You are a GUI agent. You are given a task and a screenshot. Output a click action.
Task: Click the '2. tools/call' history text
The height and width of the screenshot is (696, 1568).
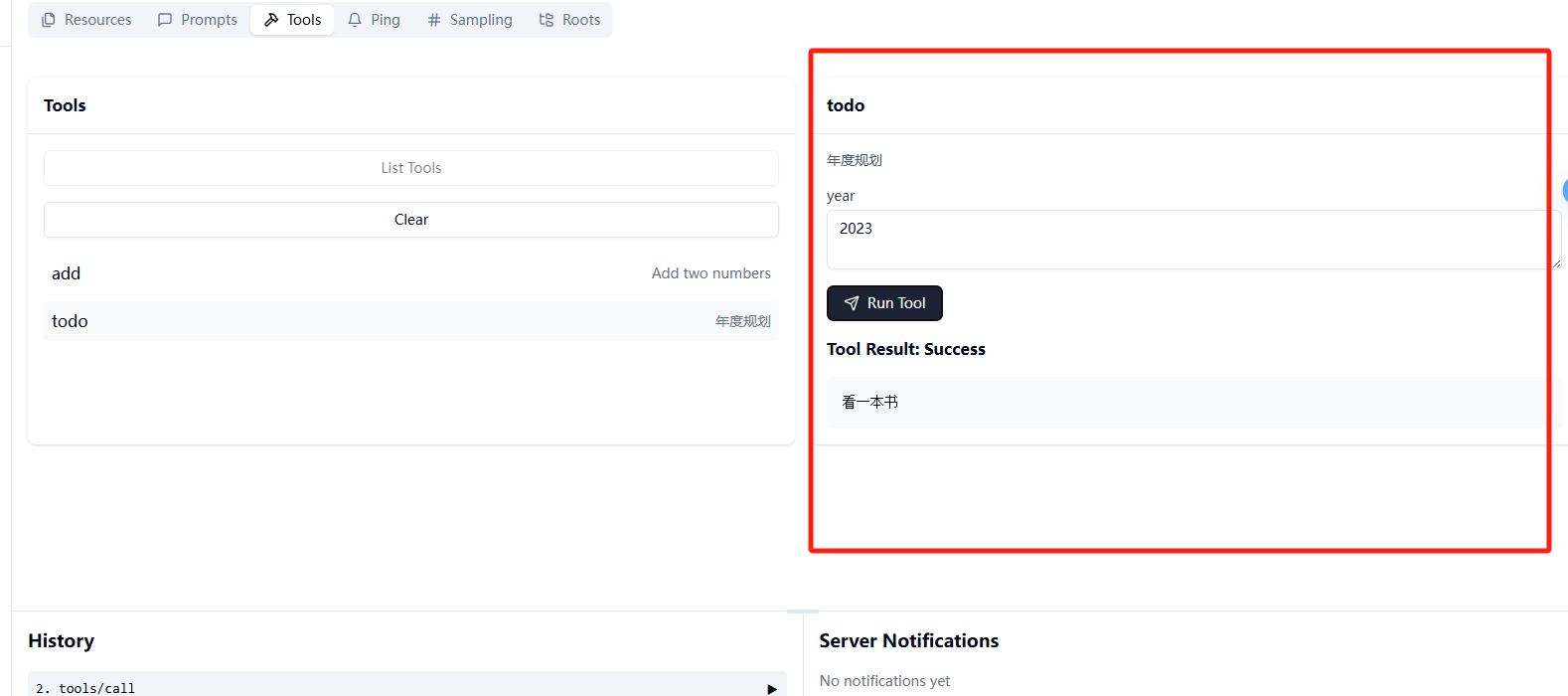pos(85,688)
